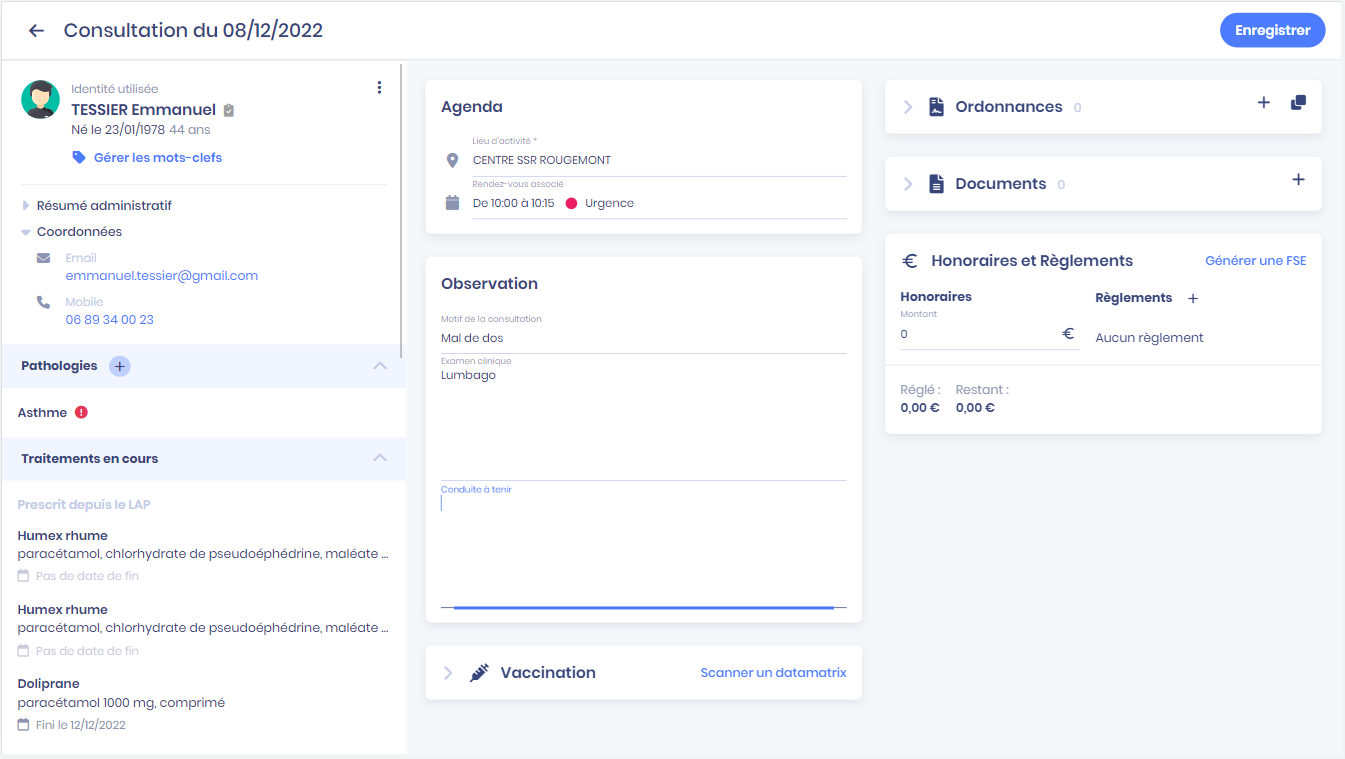Open the Gérer les mots-clefs link

pos(157,158)
